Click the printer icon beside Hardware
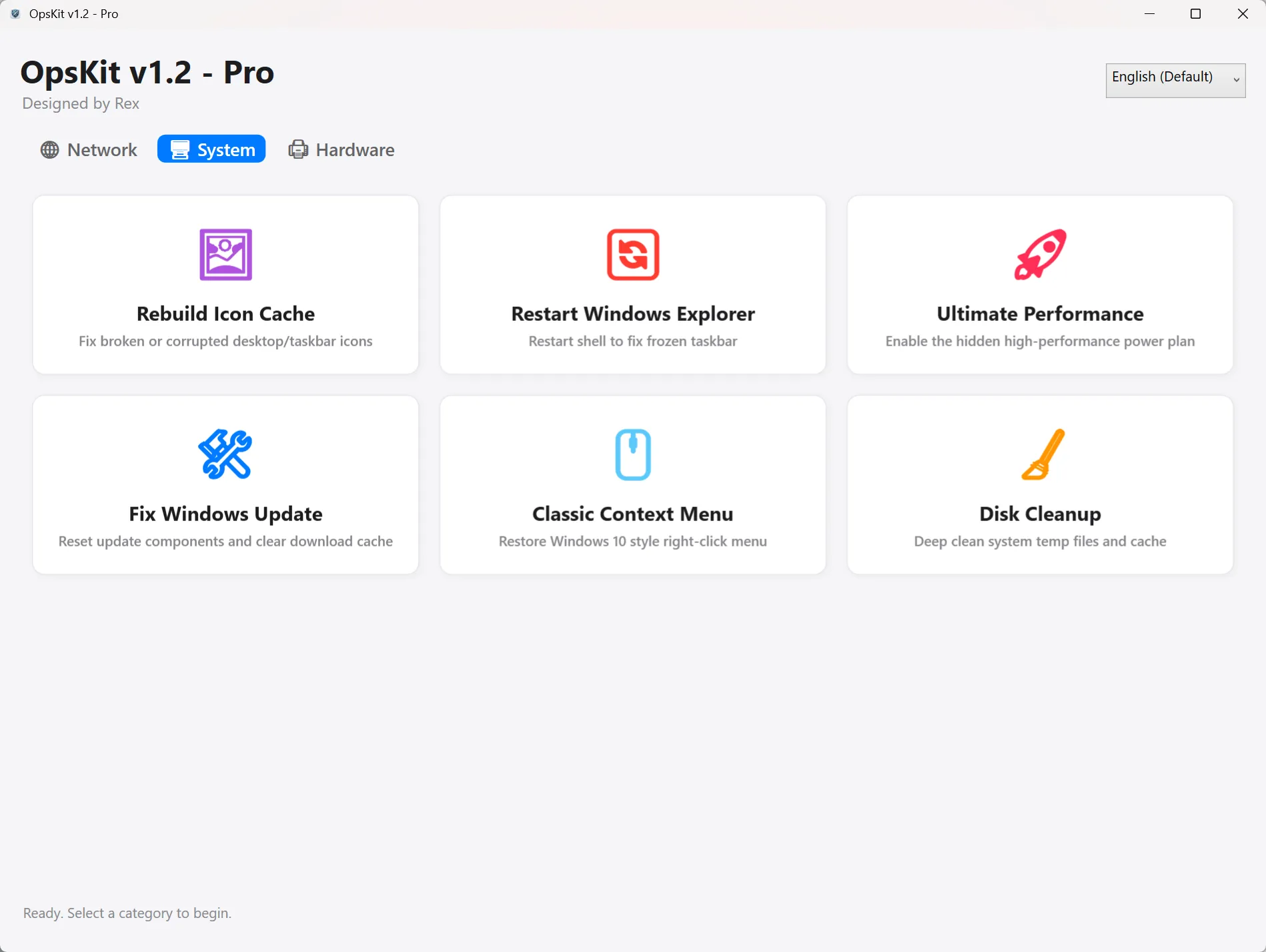 [x=298, y=149]
